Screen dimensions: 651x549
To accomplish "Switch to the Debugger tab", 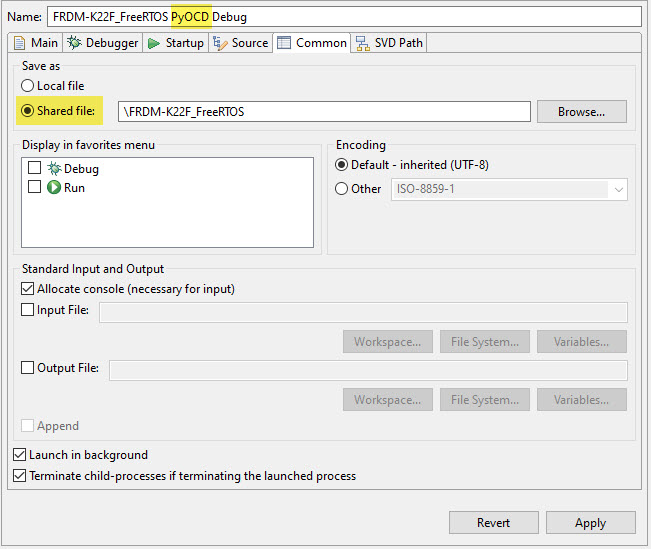I will pyautogui.click(x=103, y=43).
